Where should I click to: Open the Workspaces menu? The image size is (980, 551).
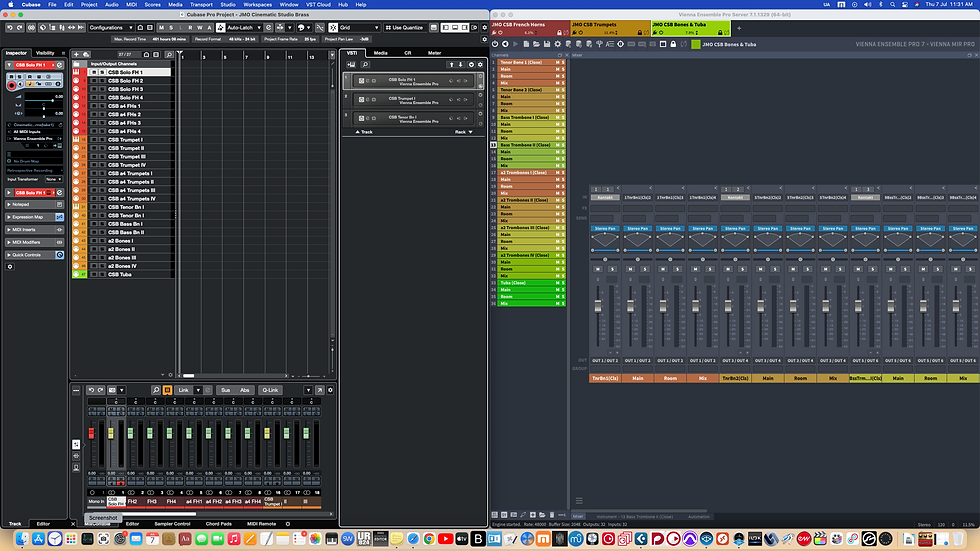pos(257,4)
